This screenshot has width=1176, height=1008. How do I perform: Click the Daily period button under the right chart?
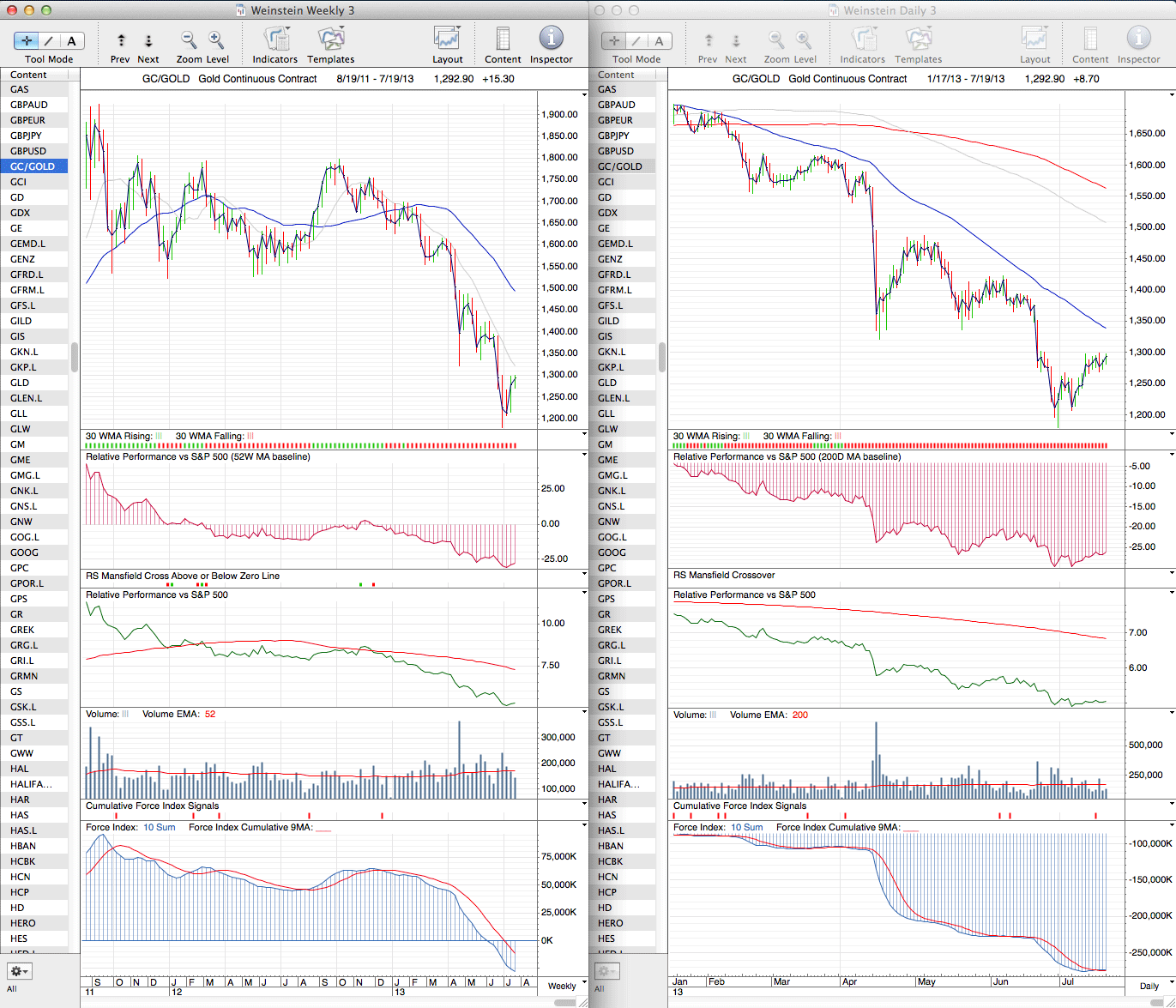tap(1149, 986)
